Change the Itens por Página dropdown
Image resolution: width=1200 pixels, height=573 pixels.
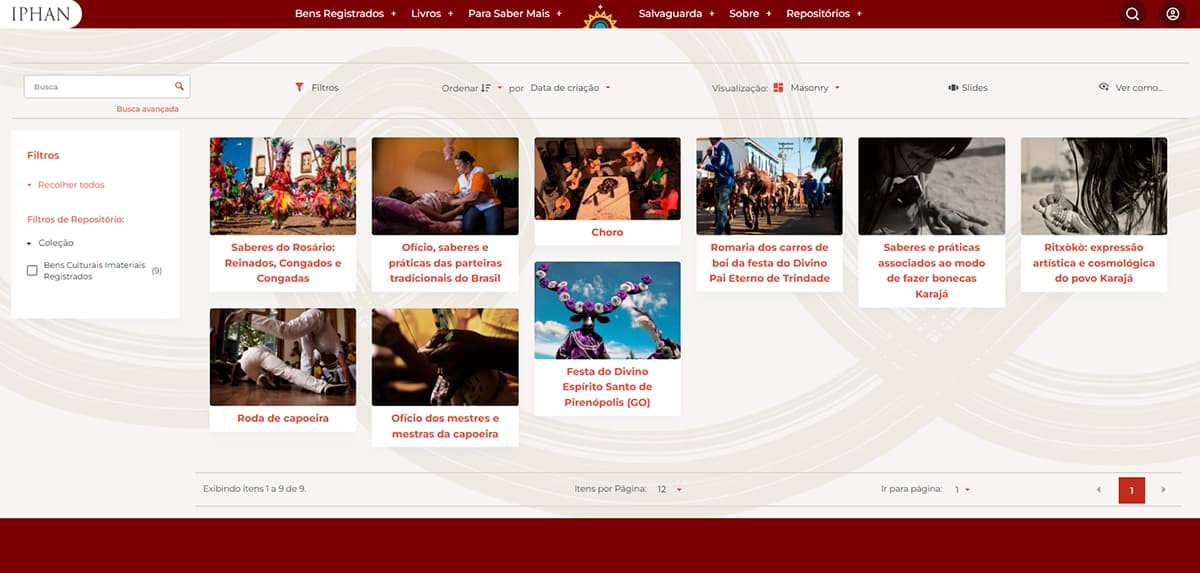tap(669, 490)
